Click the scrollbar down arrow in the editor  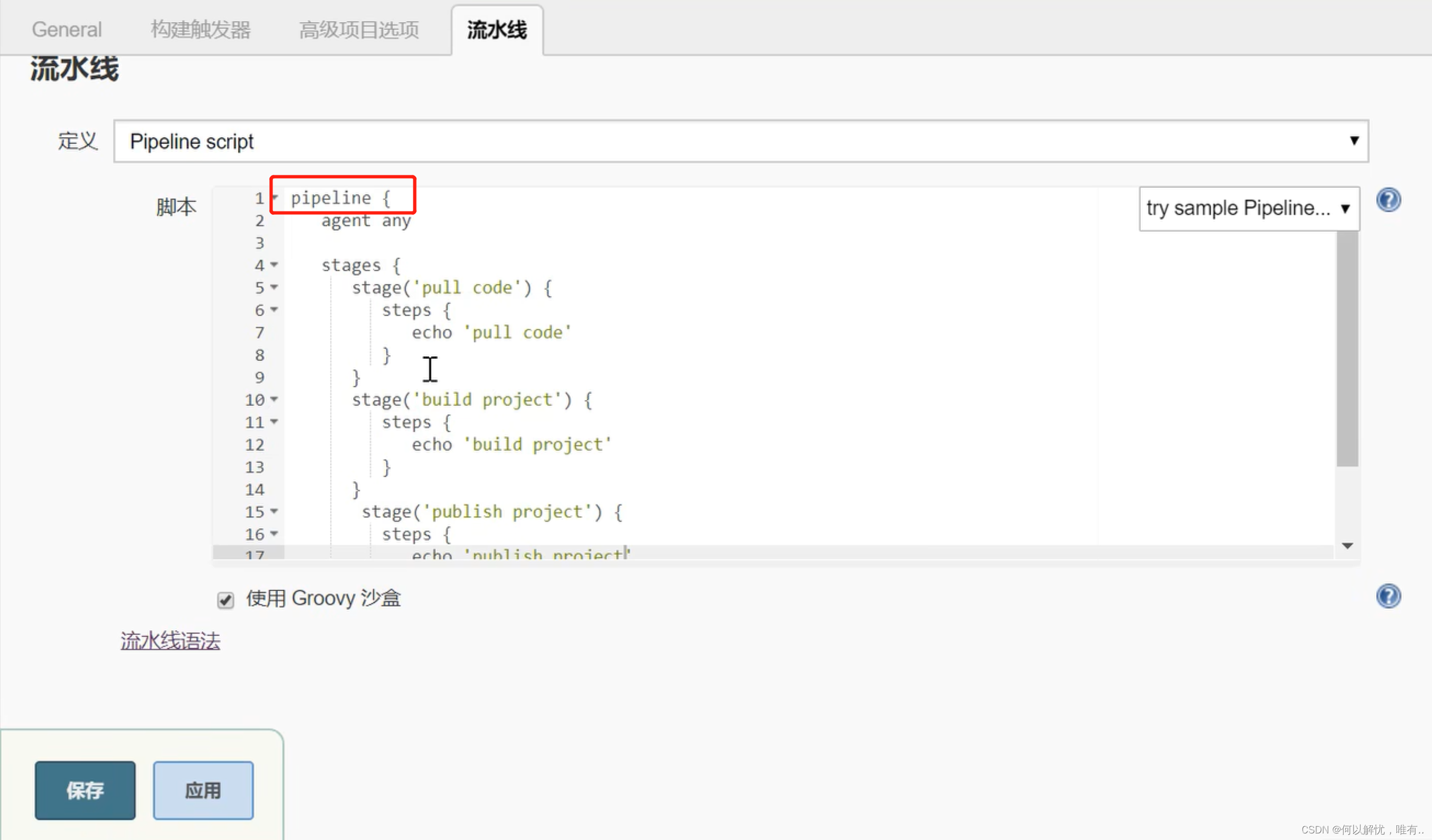click(x=1348, y=545)
